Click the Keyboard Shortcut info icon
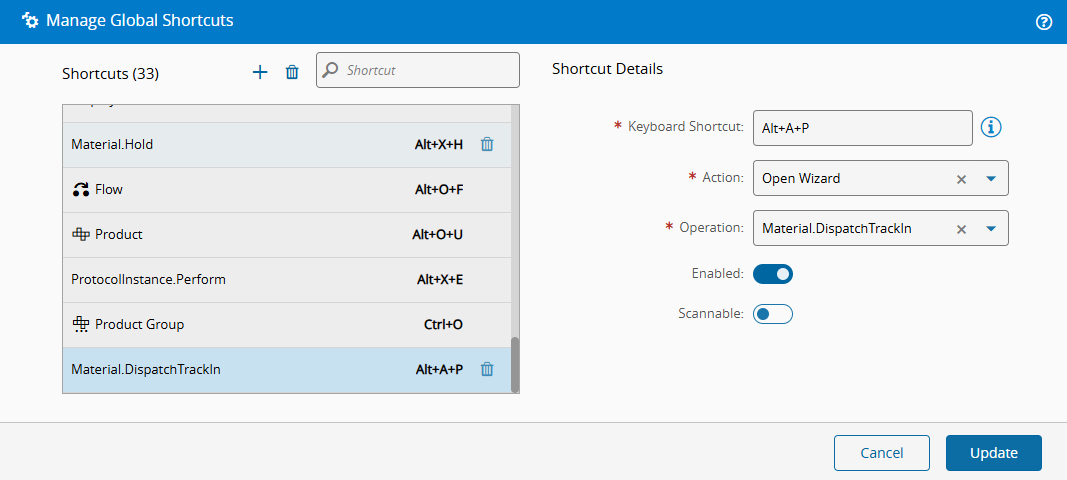This screenshot has height=480, width=1067. click(991, 127)
